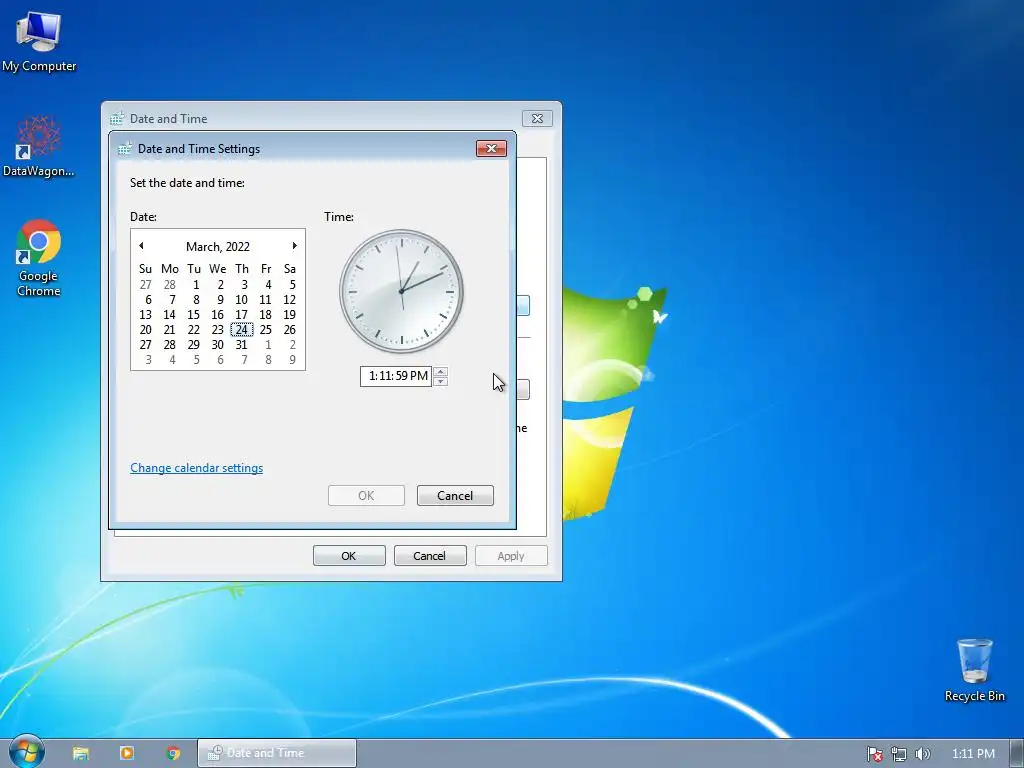Click the analog clock face
Viewport: 1024px width, 768px height.
click(x=401, y=291)
